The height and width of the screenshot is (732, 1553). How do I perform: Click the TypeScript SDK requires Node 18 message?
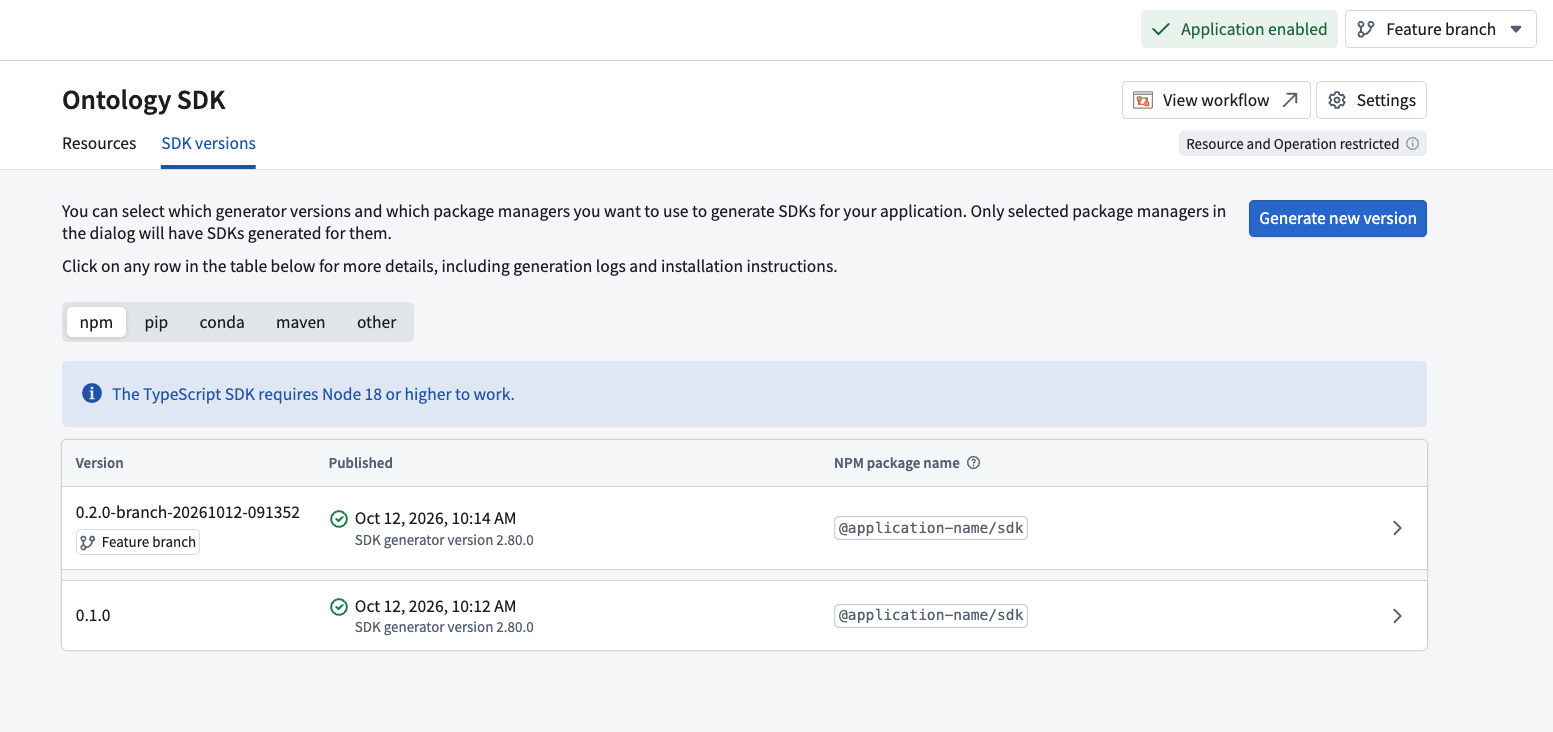click(x=313, y=394)
